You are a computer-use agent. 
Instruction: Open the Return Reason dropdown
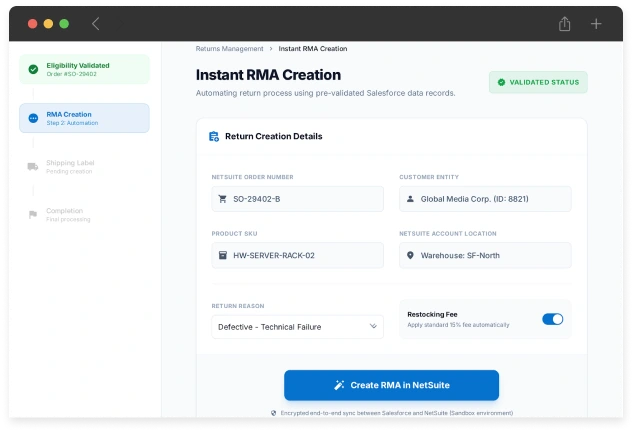click(x=298, y=327)
